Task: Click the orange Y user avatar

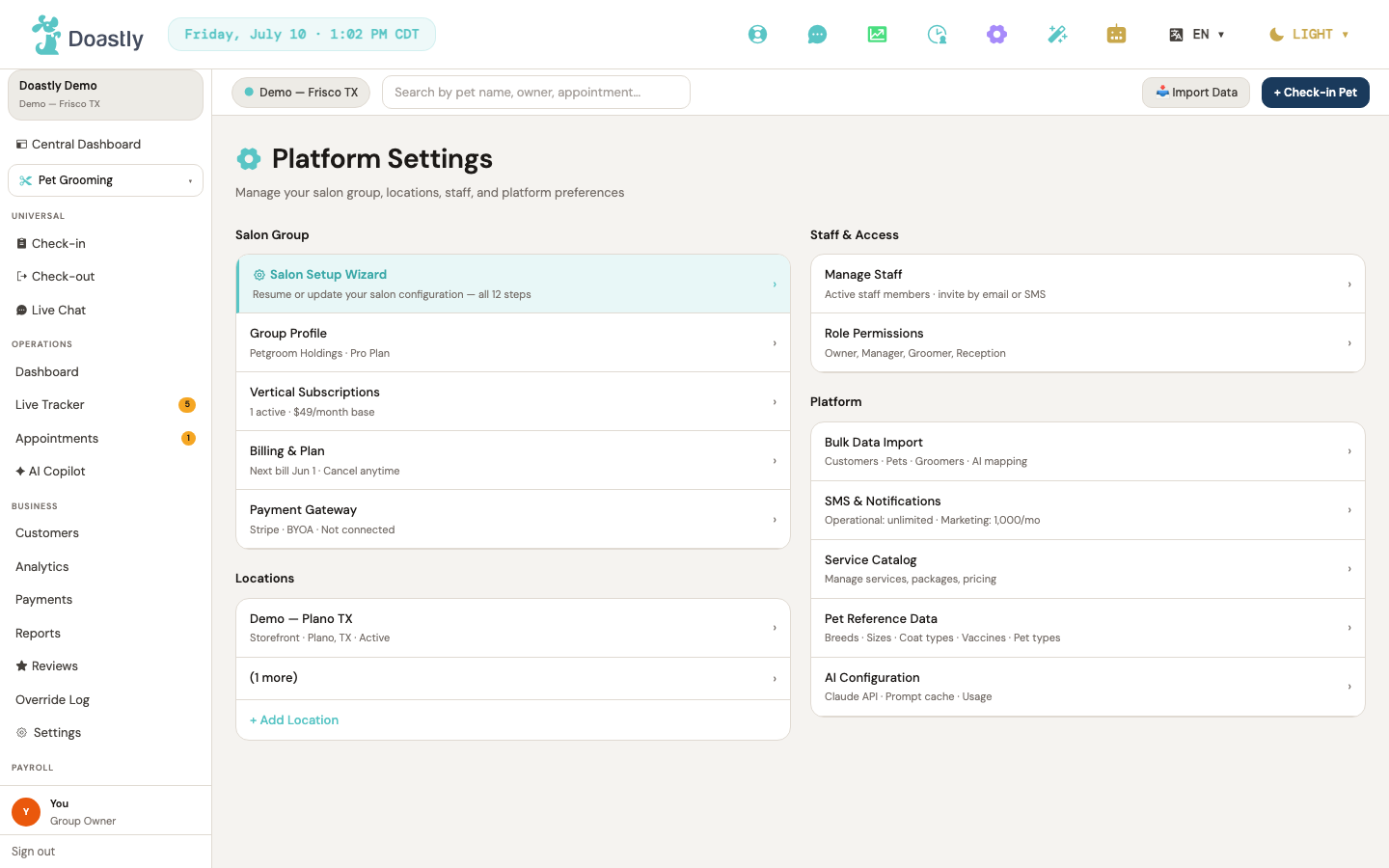Action: point(26,812)
